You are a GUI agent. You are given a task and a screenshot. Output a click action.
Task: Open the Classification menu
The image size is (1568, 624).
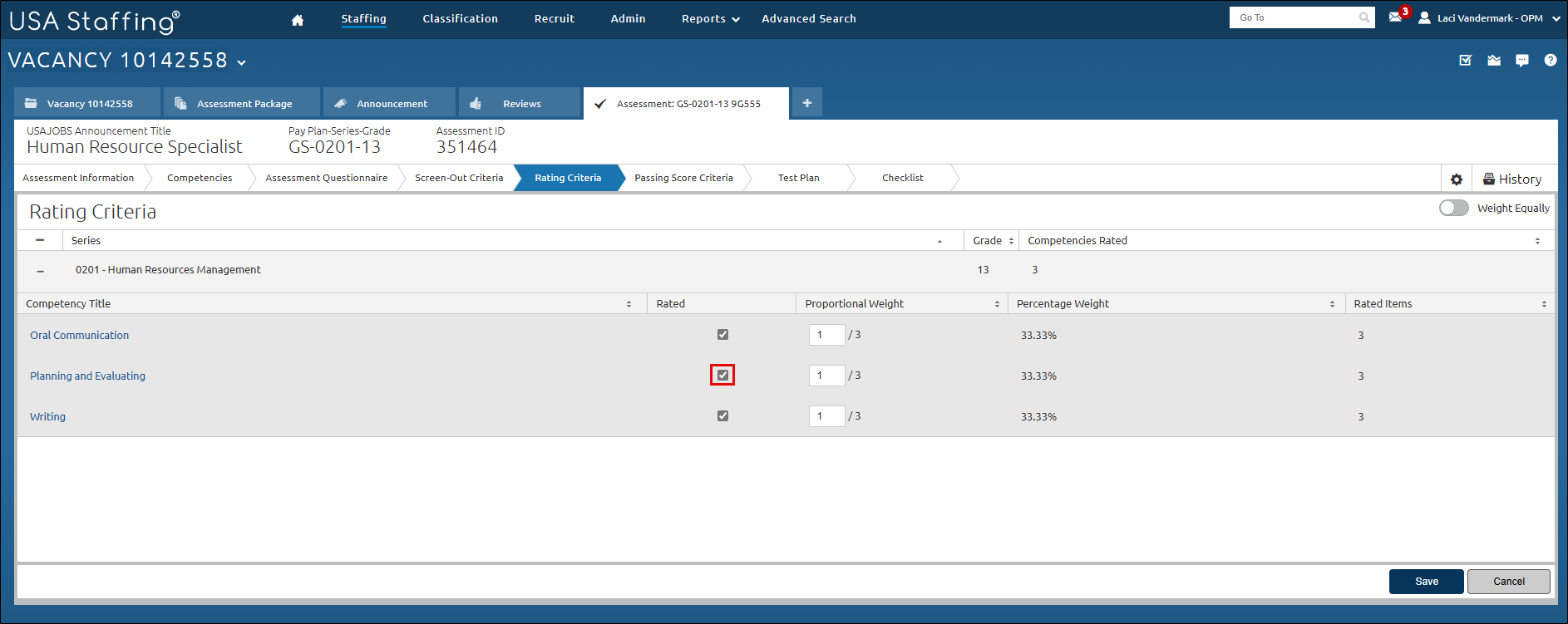460,19
